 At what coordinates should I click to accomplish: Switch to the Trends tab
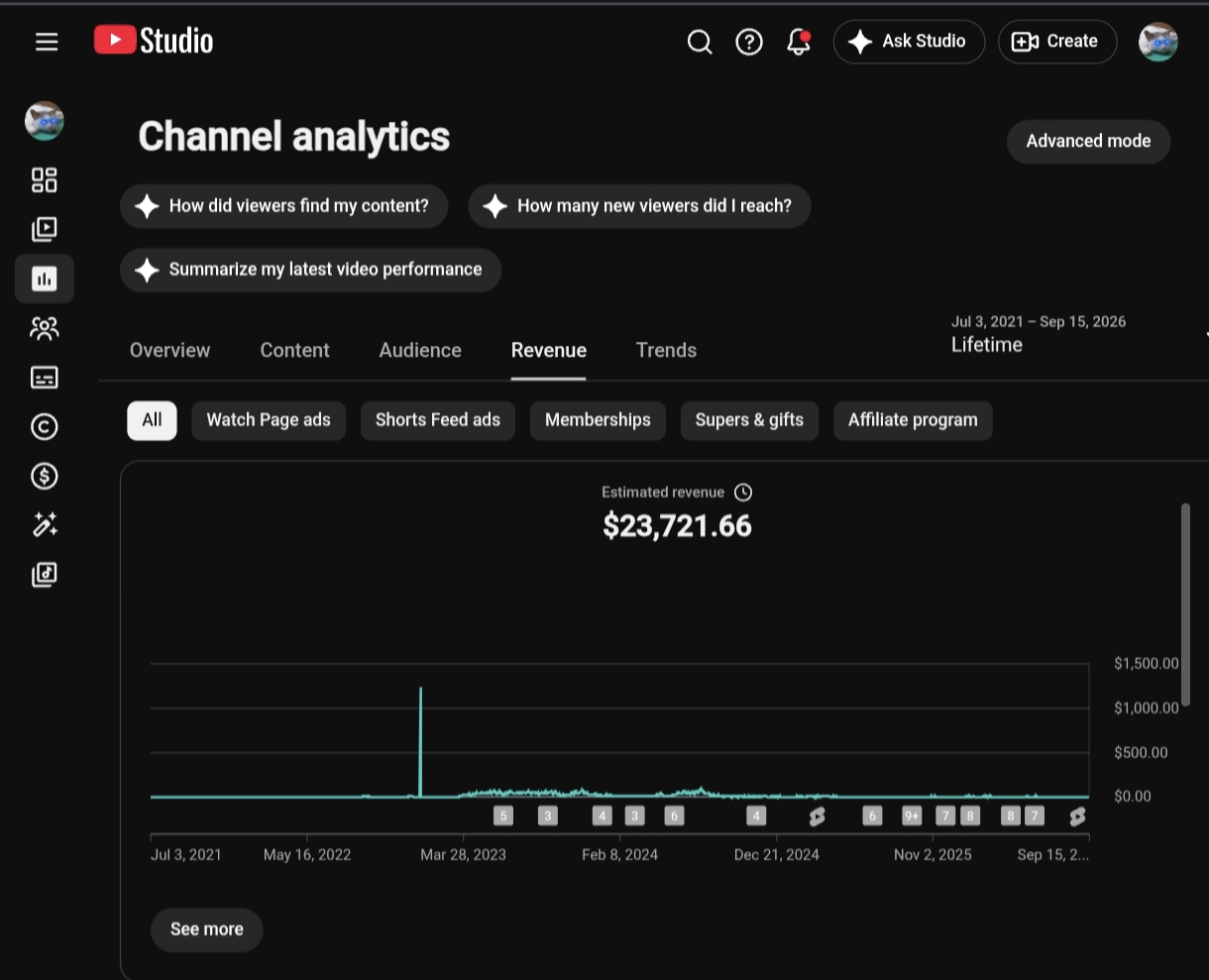[666, 350]
